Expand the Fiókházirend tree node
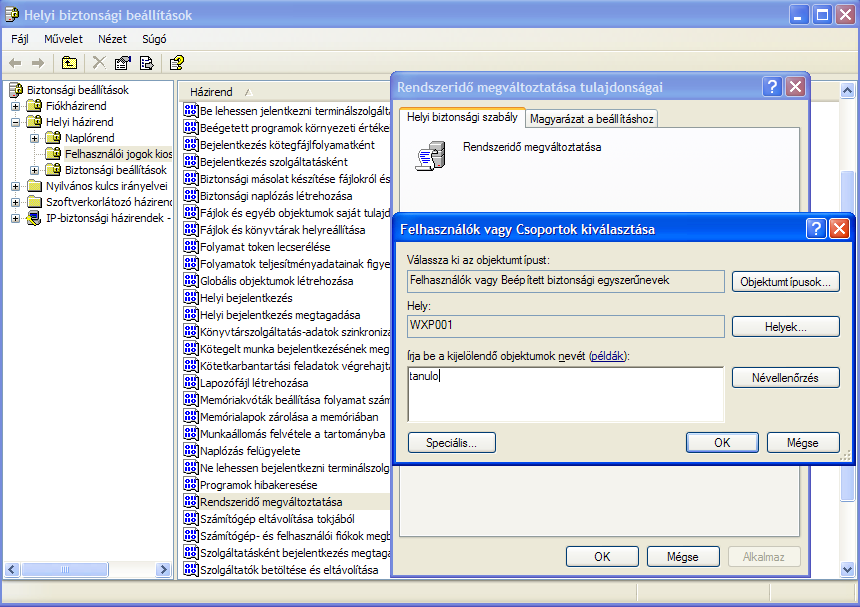860x607 pixels. click(x=16, y=106)
